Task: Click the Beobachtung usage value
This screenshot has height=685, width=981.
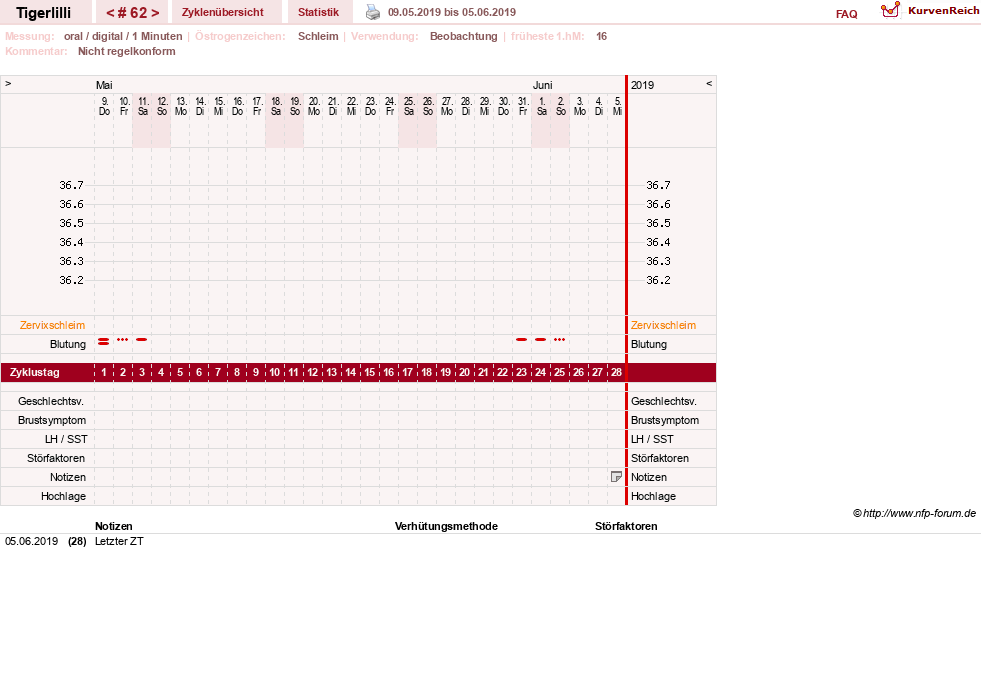Action: (x=464, y=36)
